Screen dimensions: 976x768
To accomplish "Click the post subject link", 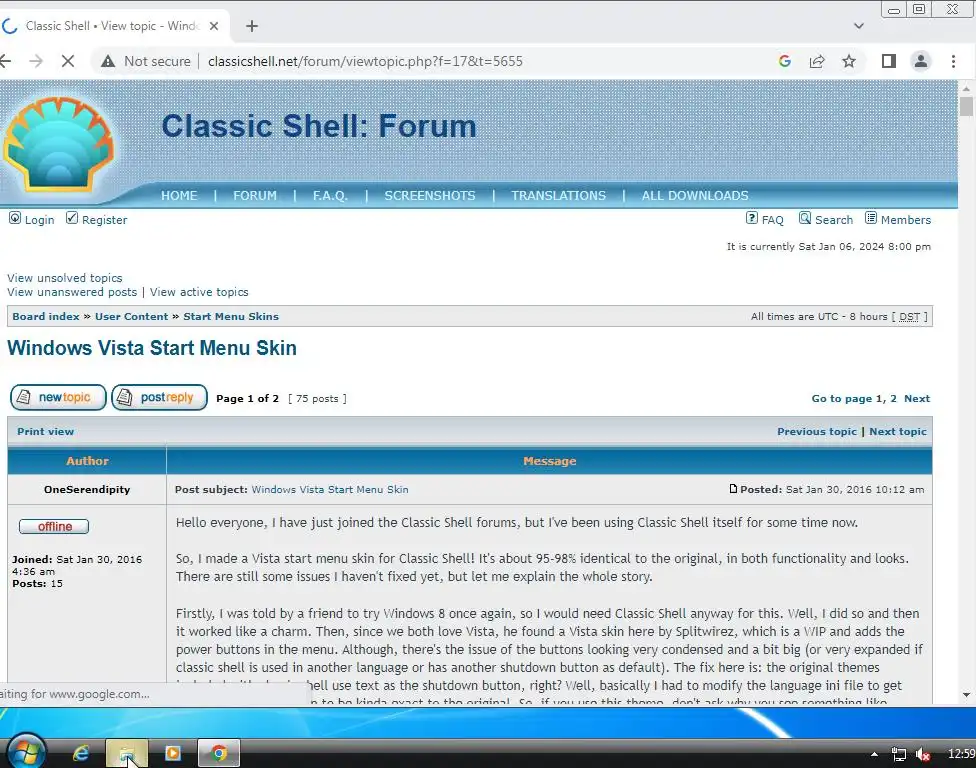I will pos(330,489).
